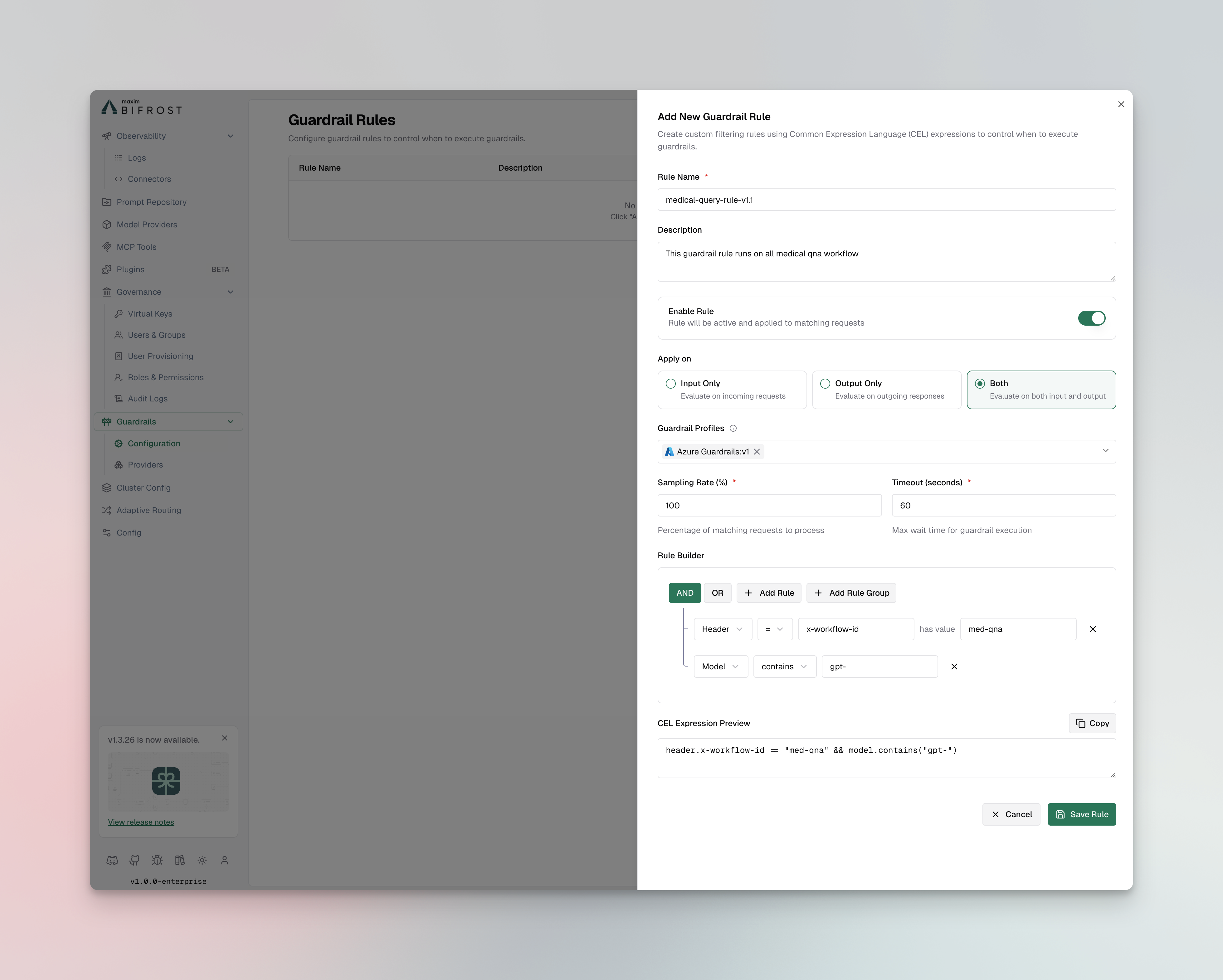This screenshot has height=980, width=1223.
Task: Open the contains operator dropdown
Action: point(785,666)
